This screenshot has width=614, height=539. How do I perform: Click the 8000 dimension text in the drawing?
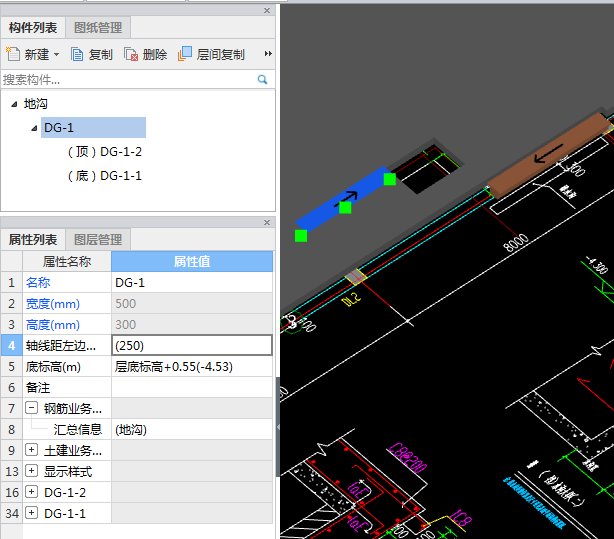coord(516,243)
